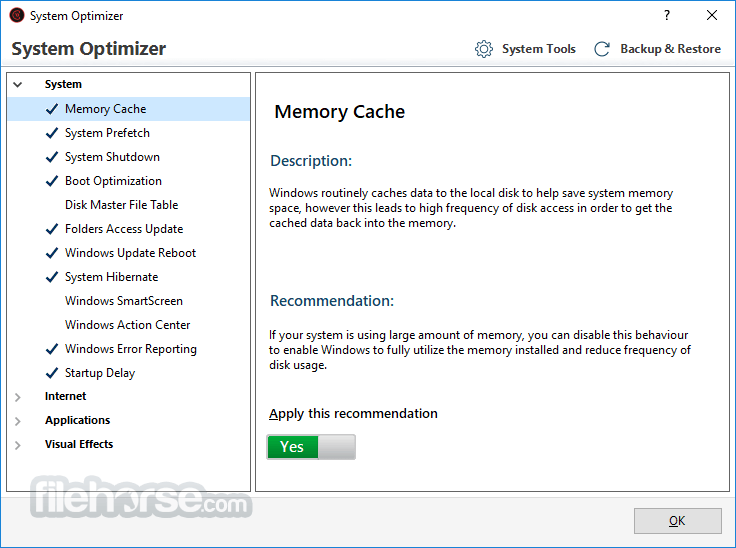Click the Memory Cache panel title
Screen dimensions: 736x548
pos(339,112)
